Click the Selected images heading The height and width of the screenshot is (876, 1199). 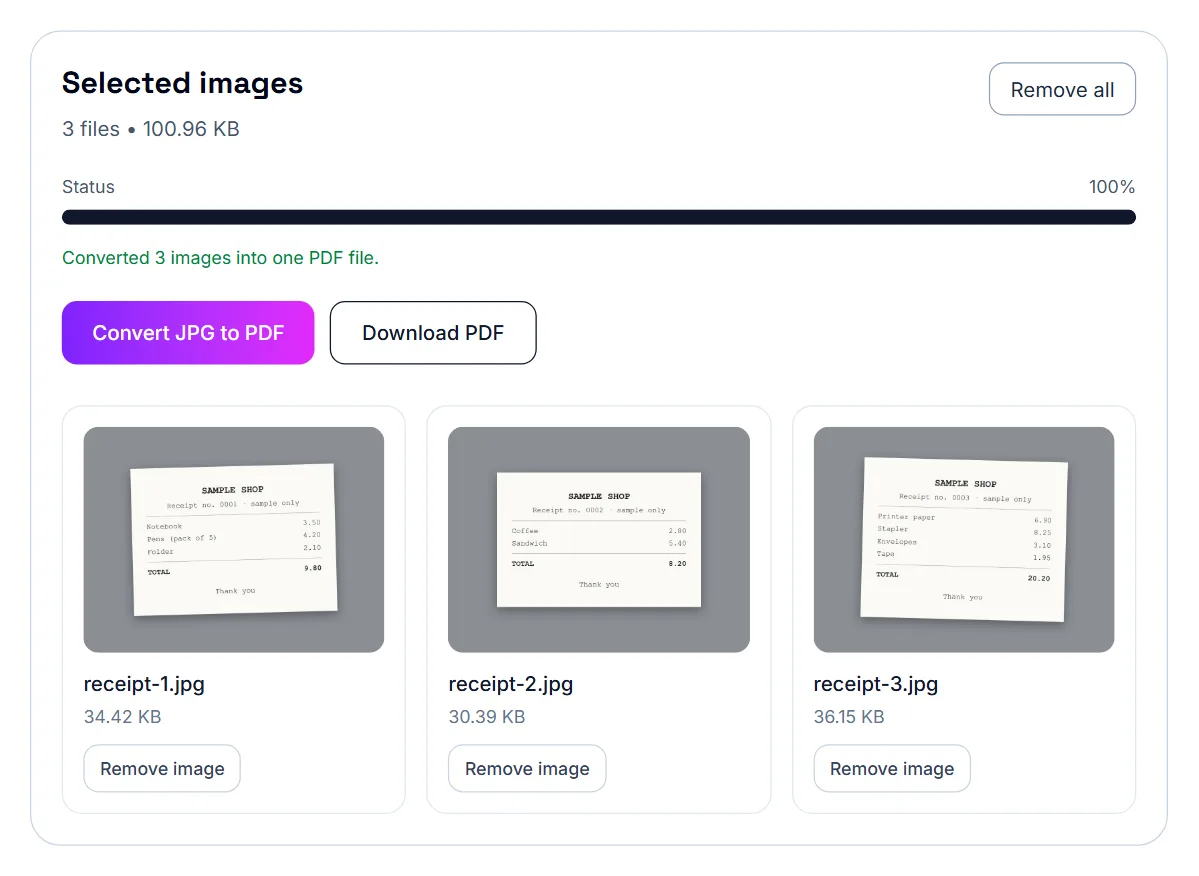point(182,83)
